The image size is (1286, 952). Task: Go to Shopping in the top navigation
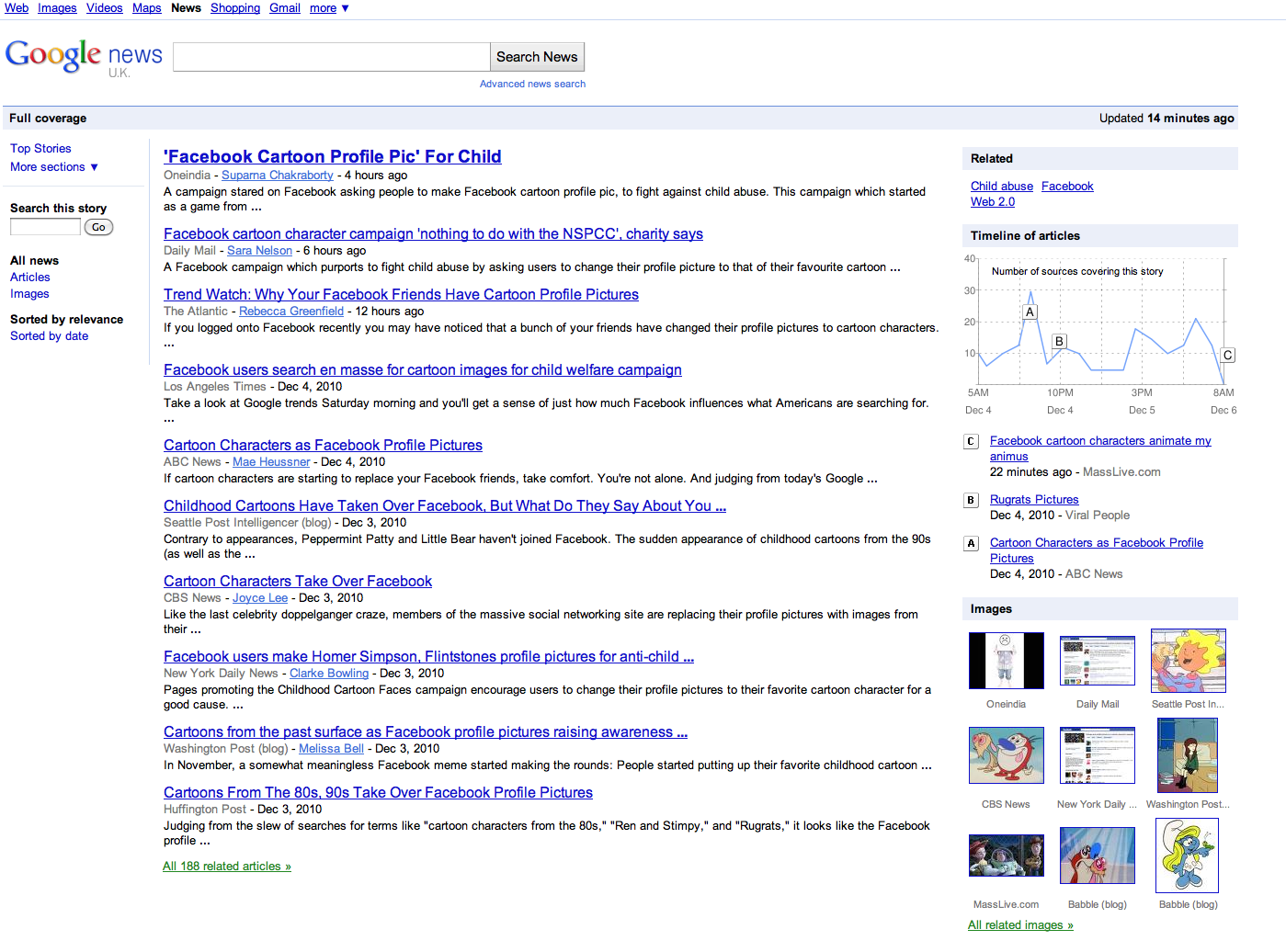235,8
